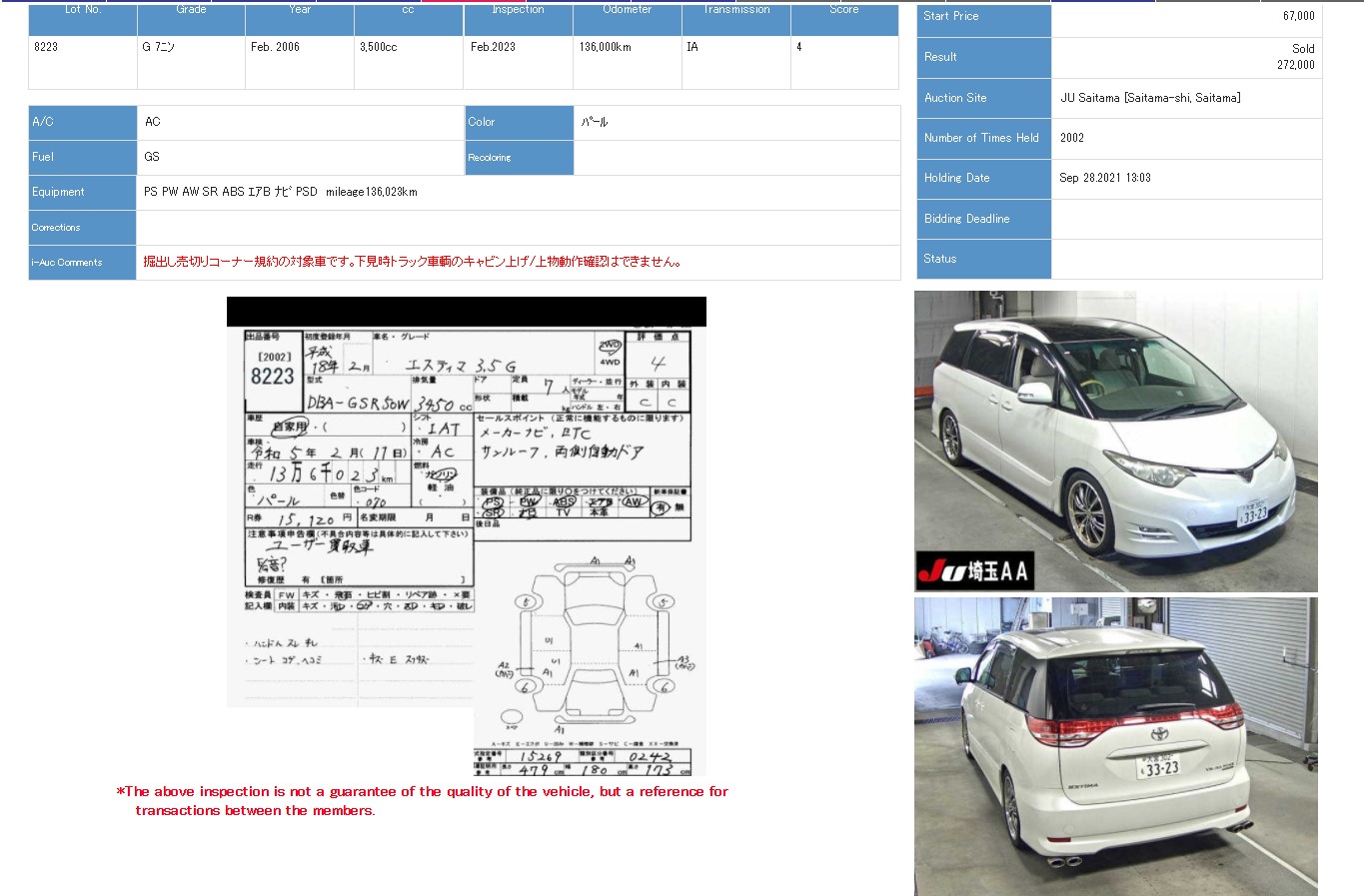Select the Grade column header

[191, 10]
